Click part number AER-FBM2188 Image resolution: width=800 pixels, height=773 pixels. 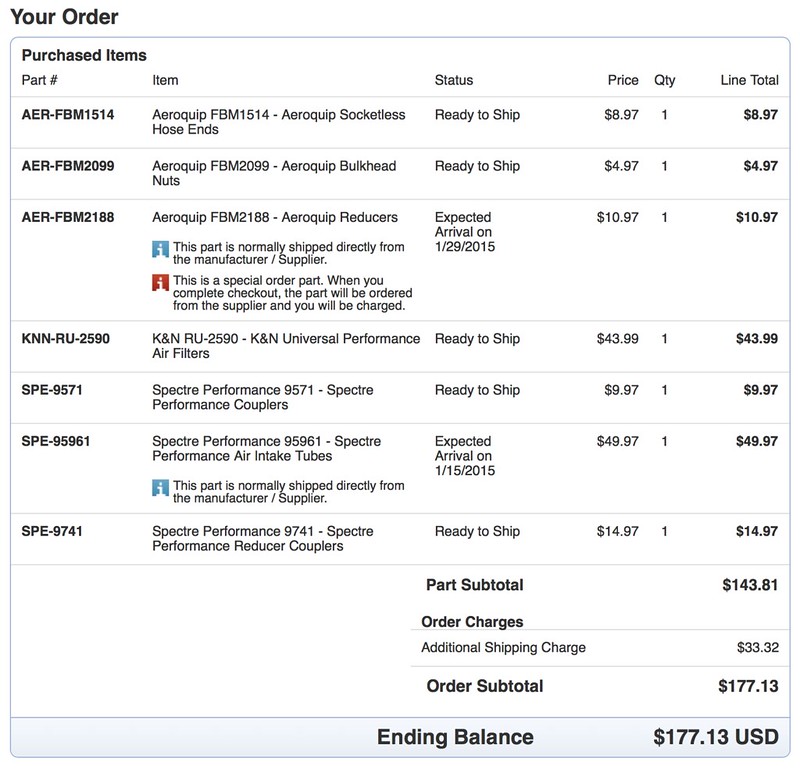click(69, 217)
